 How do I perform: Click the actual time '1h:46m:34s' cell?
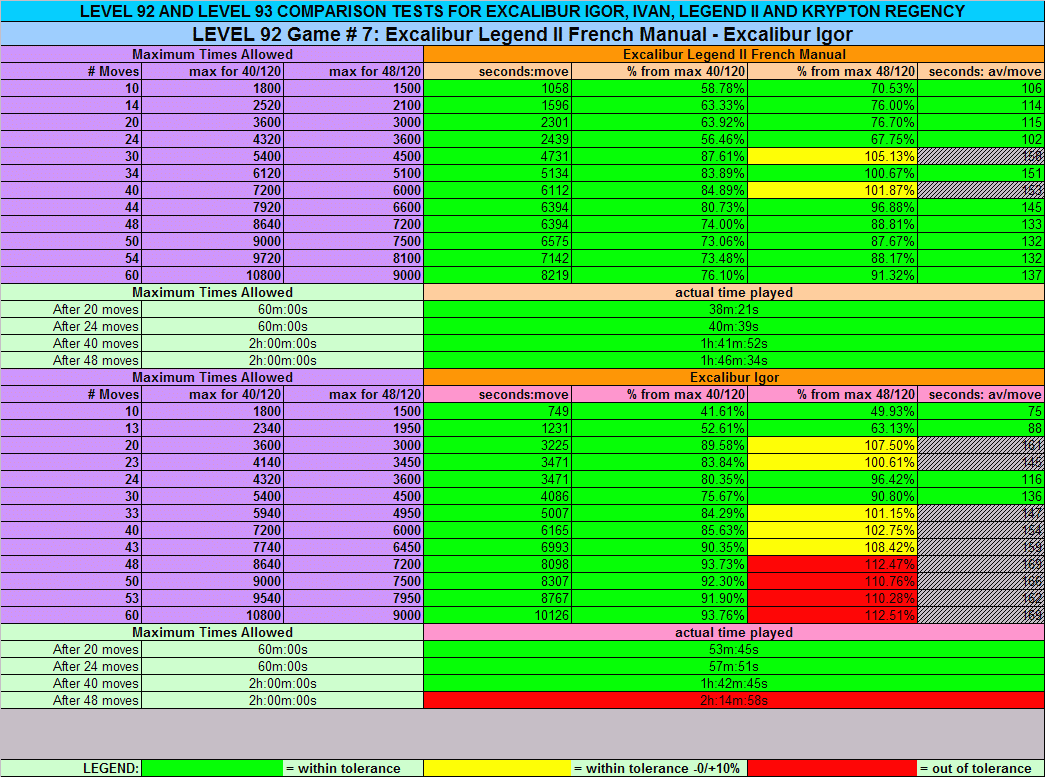734,361
